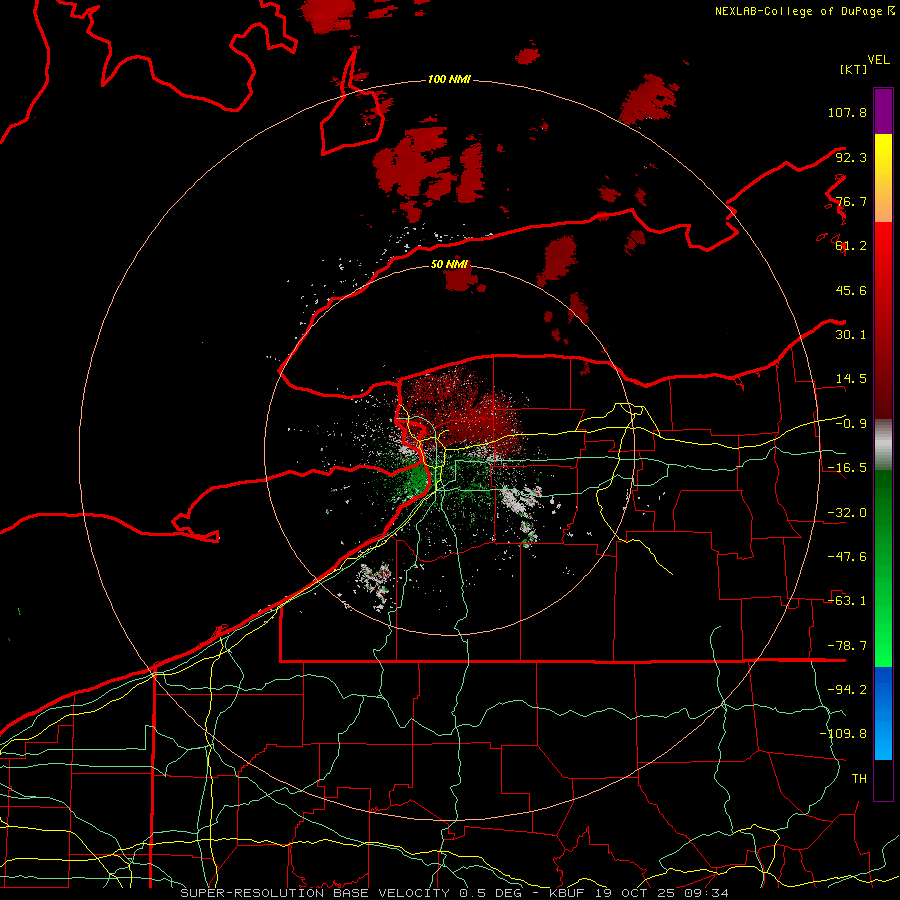Click the 92.3 legend value

851,157
